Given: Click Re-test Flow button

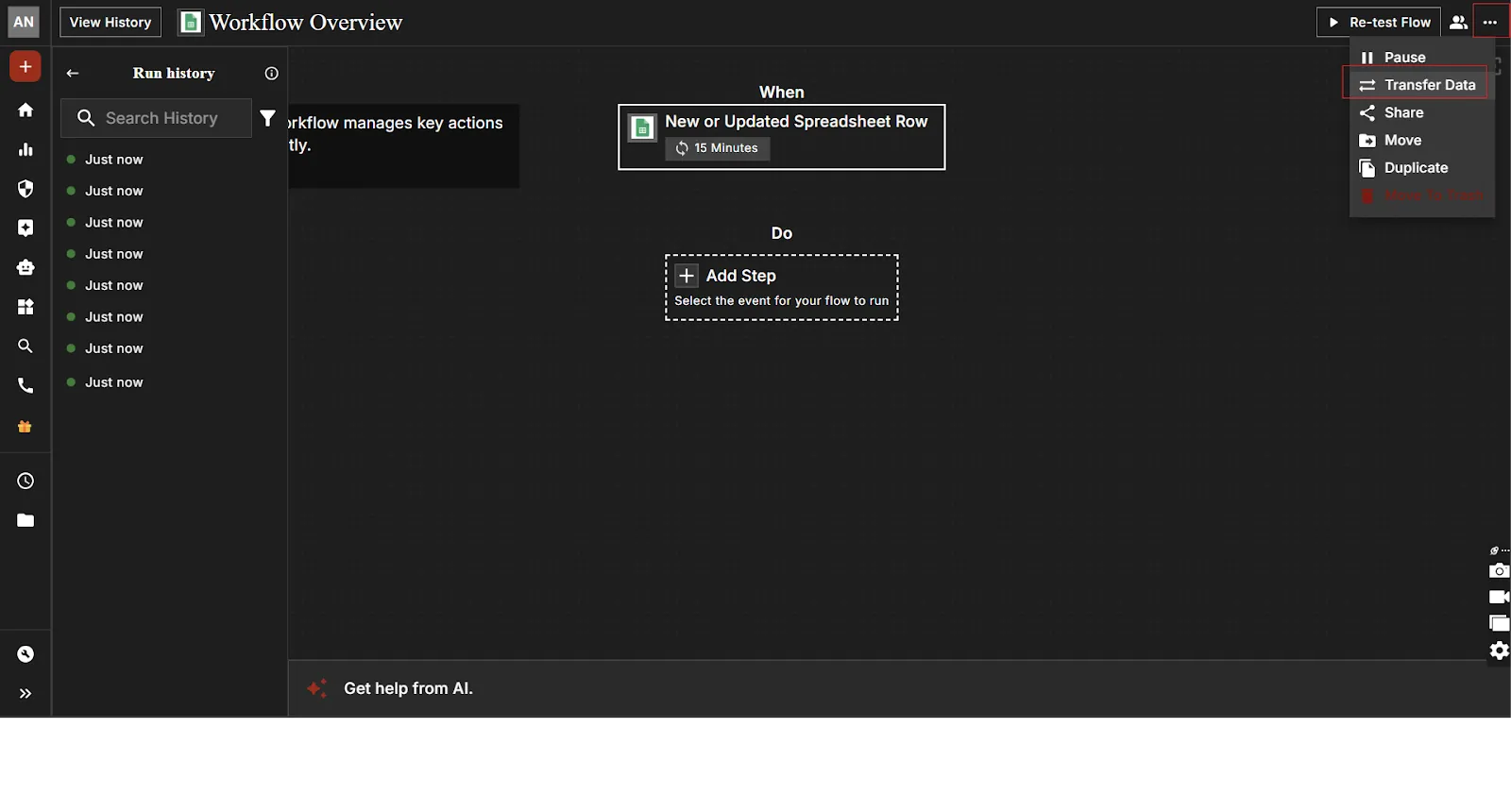Looking at the screenshot, I should [1379, 23].
